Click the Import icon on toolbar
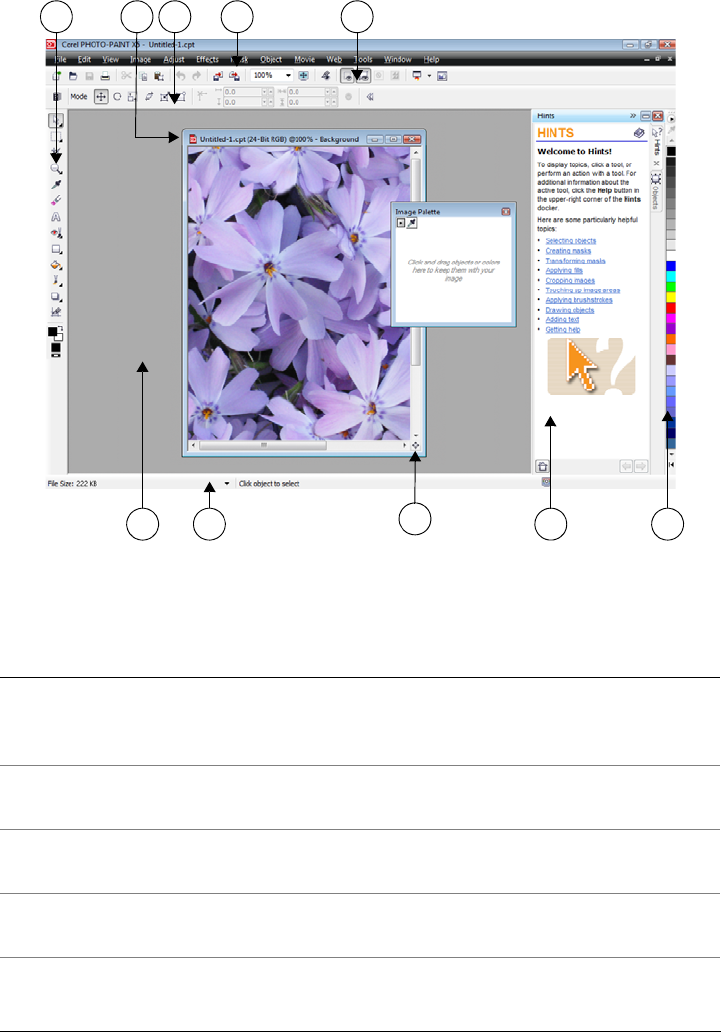The image size is (721, 1032). tap(218, 76)
